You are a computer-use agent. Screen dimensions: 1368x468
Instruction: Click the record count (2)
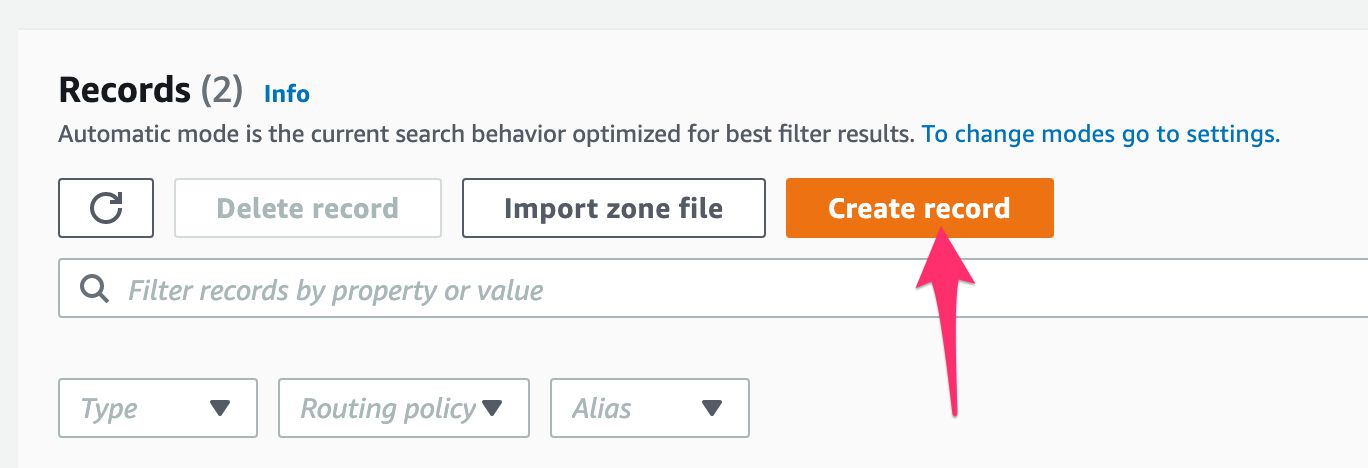[221, 90]
